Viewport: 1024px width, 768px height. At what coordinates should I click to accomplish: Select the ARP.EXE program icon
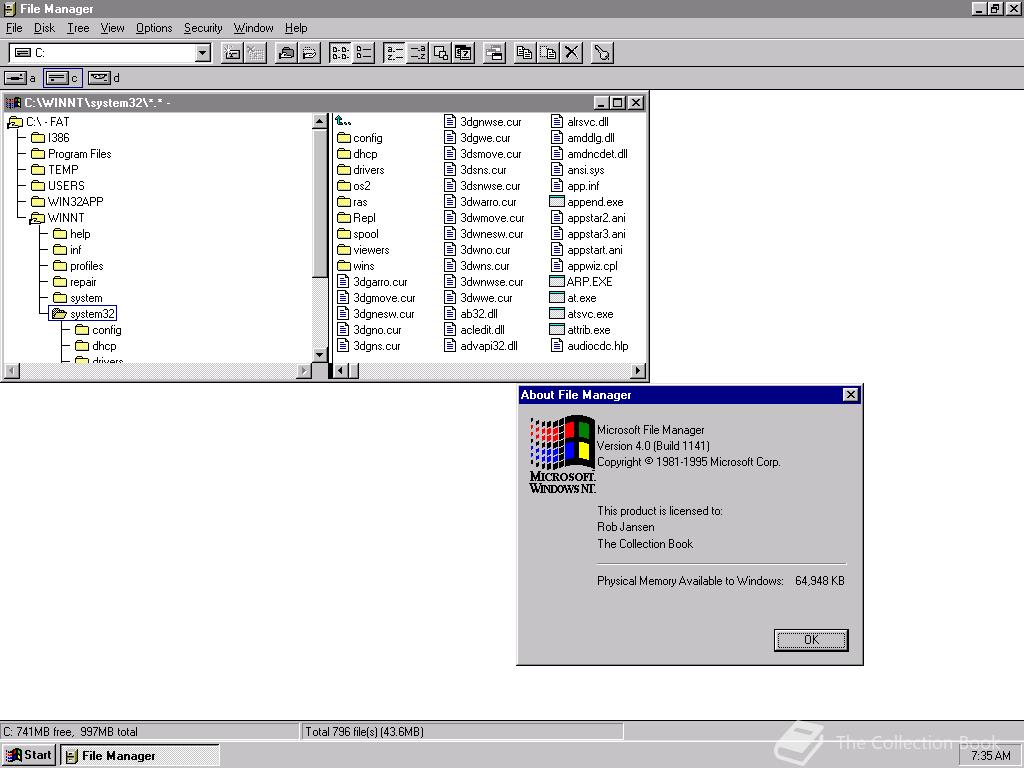coord(556,281)
